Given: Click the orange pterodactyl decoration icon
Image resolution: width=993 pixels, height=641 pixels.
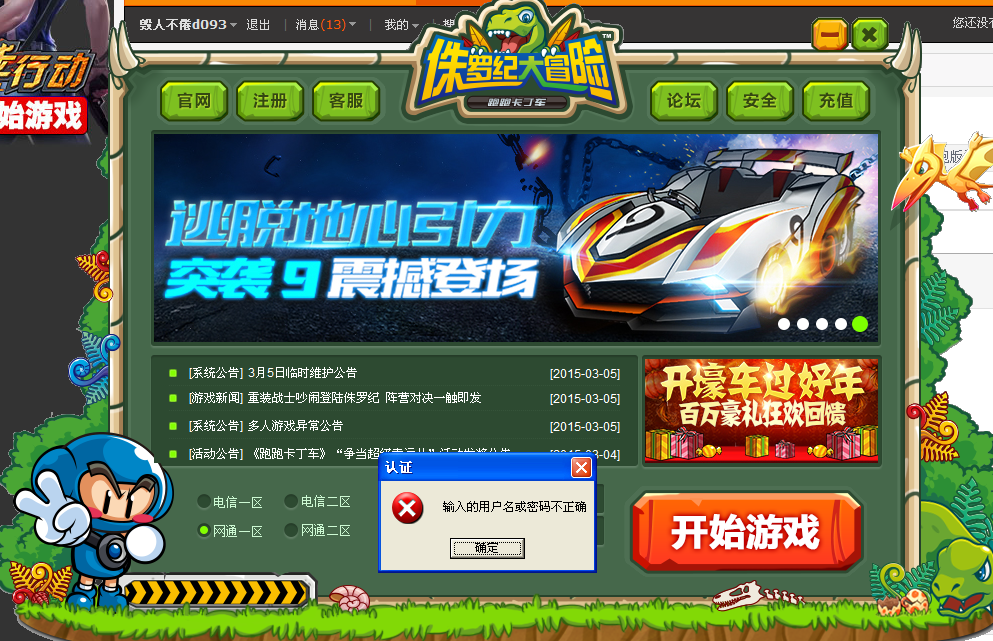Looking at the screenshot, I should coord(940,172).
